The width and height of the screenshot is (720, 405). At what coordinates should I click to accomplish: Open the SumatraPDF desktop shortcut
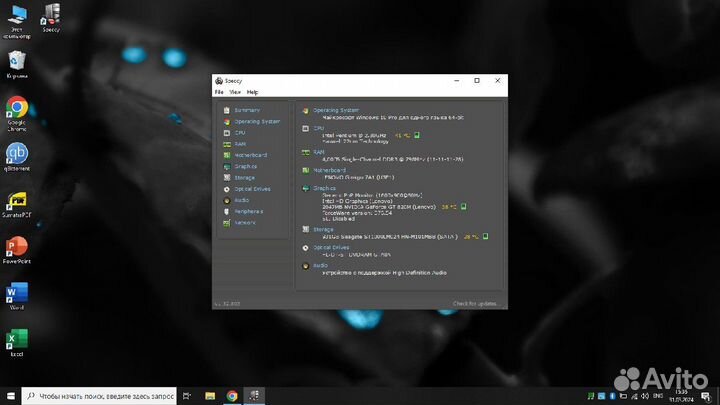pyautogui.click(x=17, y=205)
